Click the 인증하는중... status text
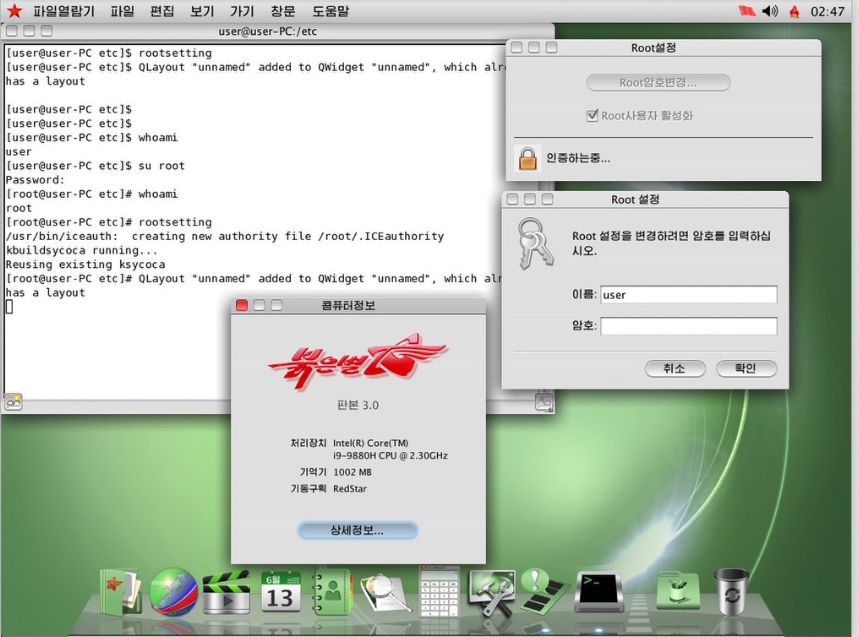 [x=578, y=158]
